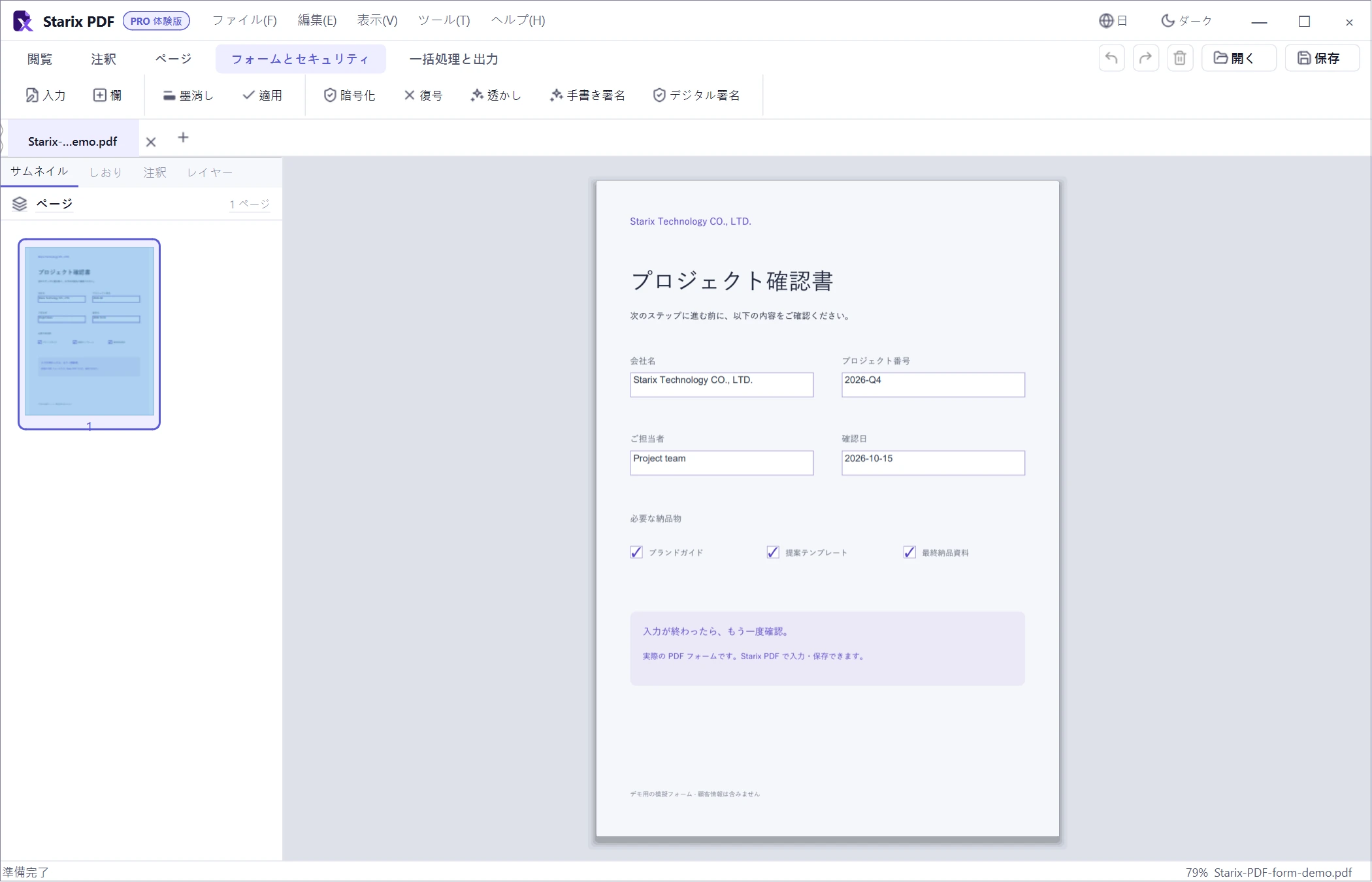Select the サムネイル sidebar tab
This screenshot has width=1372, height=882.
39,172
